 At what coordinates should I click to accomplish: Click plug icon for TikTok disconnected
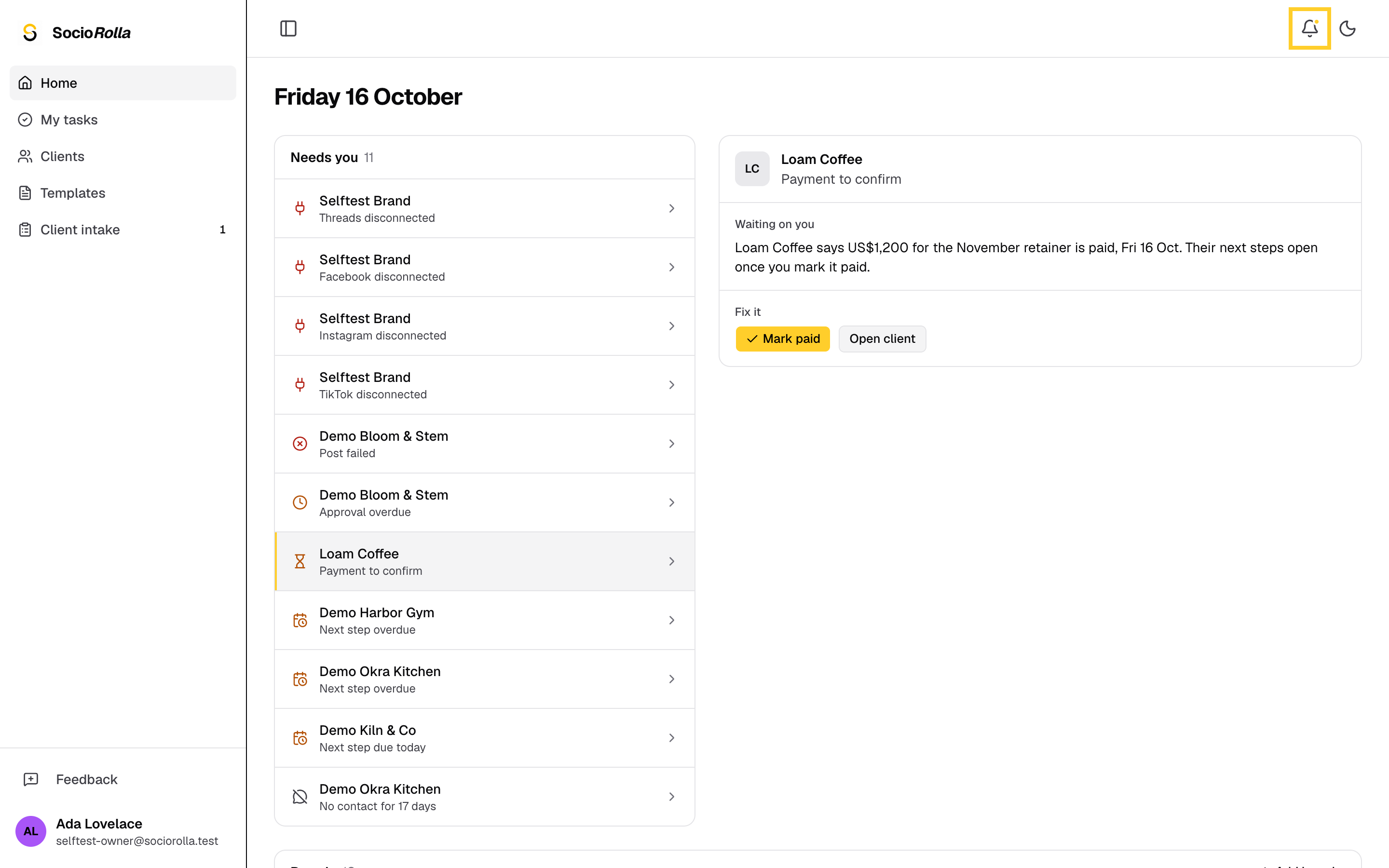tap(300, 385)
